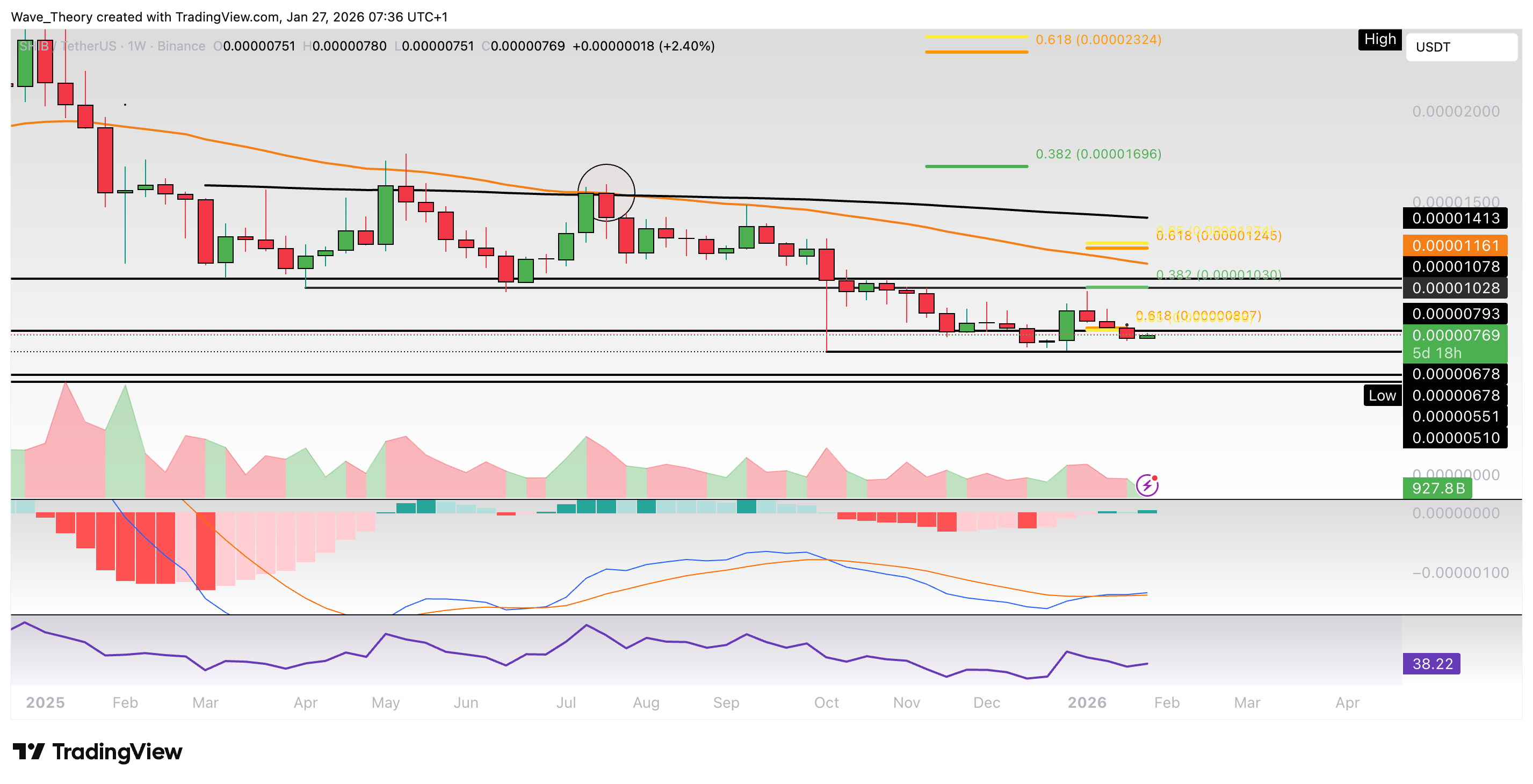Image resolution: width=1533 pixels, height=784 pixels.
Task: Click the 0.618 (0.00002324) Fibonacci label
Action: (1098, 39)
